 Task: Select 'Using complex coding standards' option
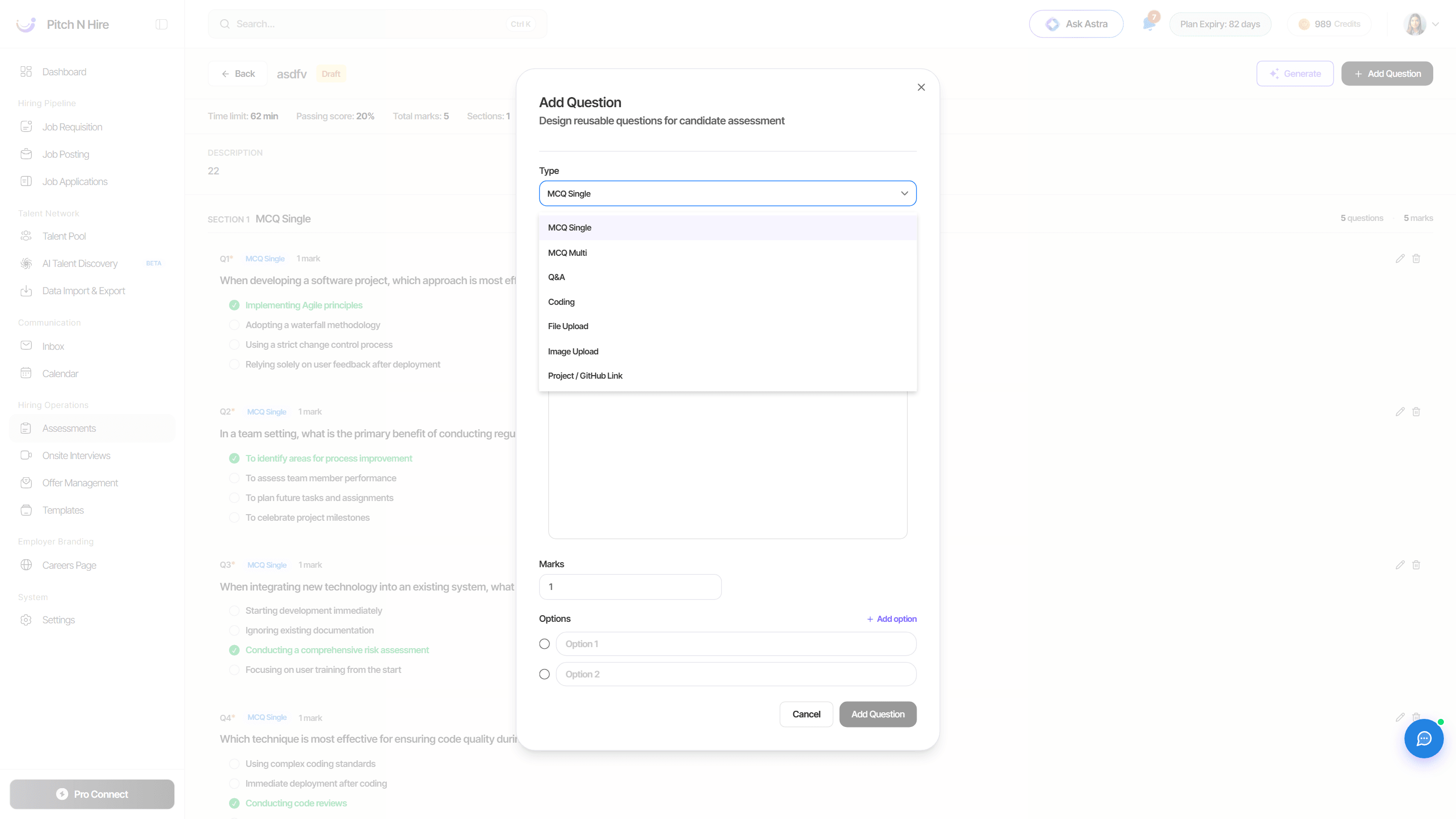pos(234,764)
